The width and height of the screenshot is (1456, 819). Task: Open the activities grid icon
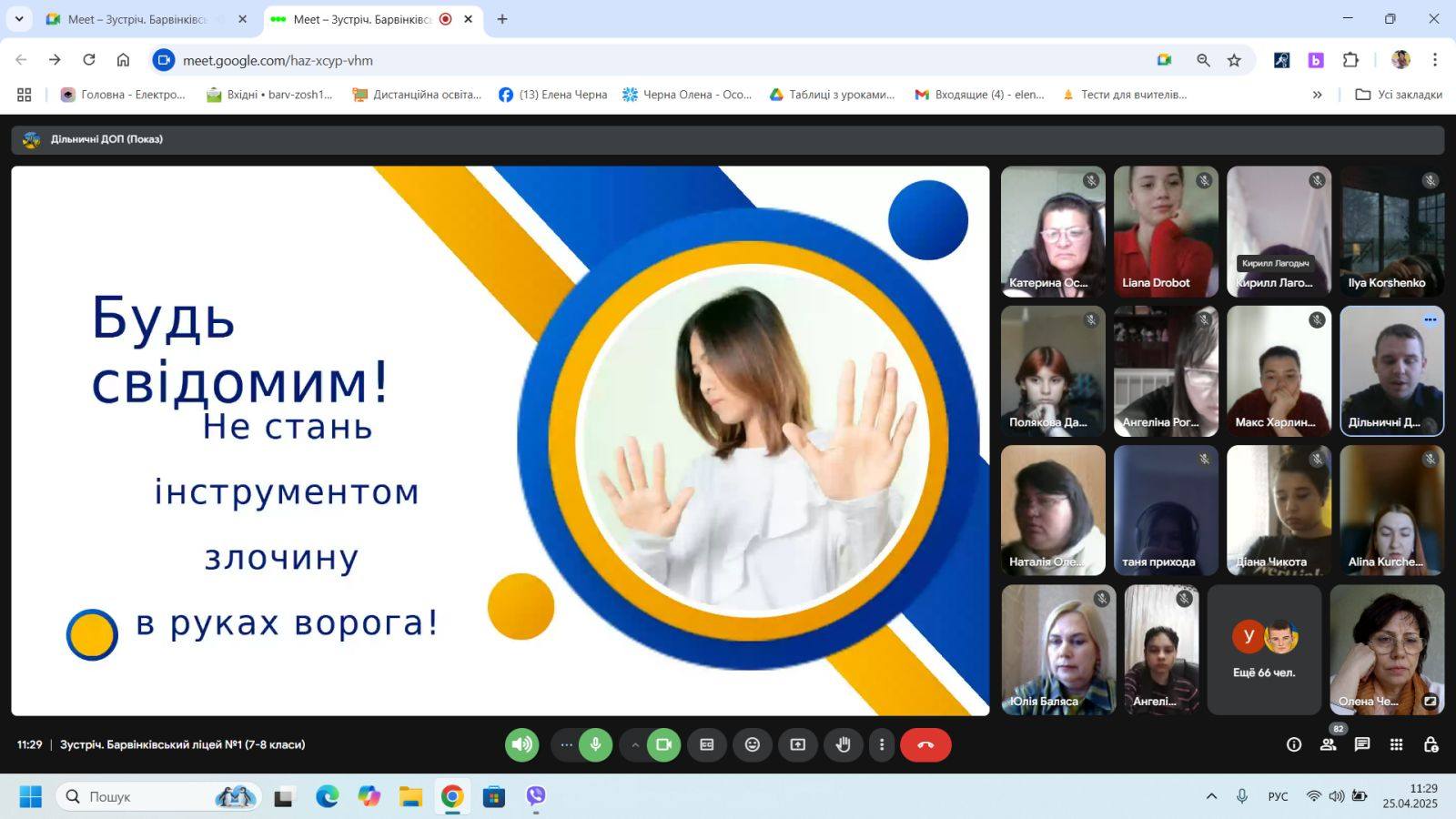pos(1397,744)
